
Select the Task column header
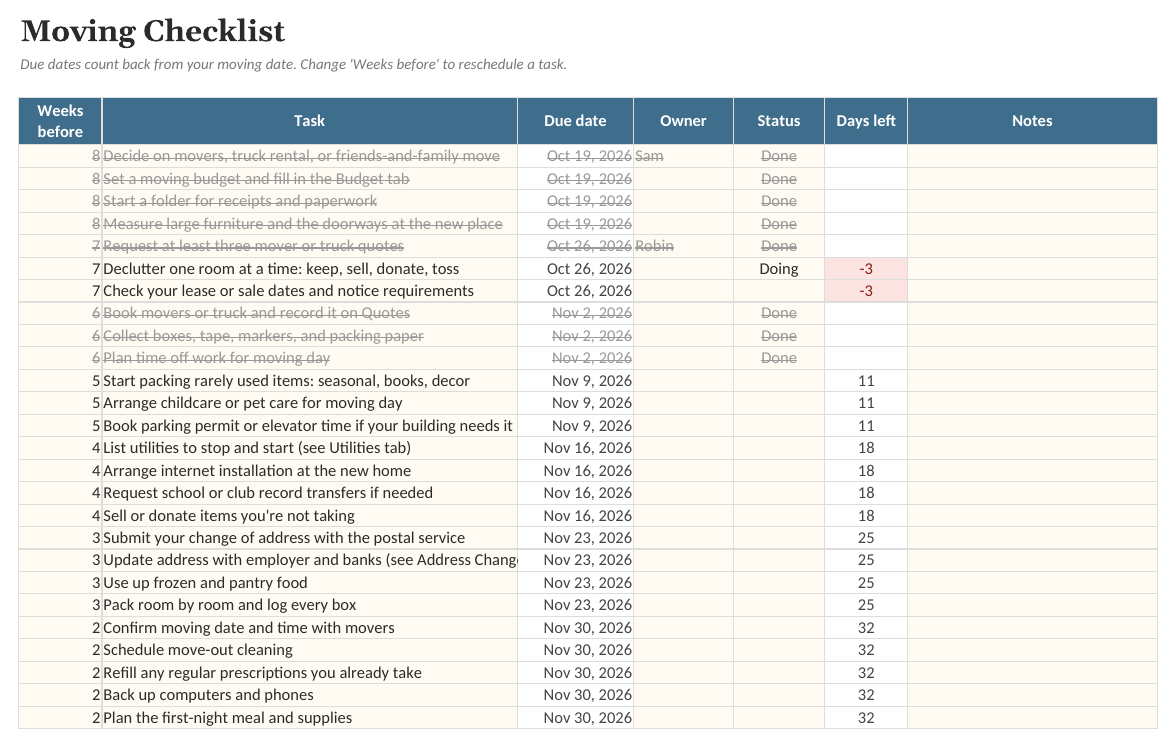pos(309,121)
